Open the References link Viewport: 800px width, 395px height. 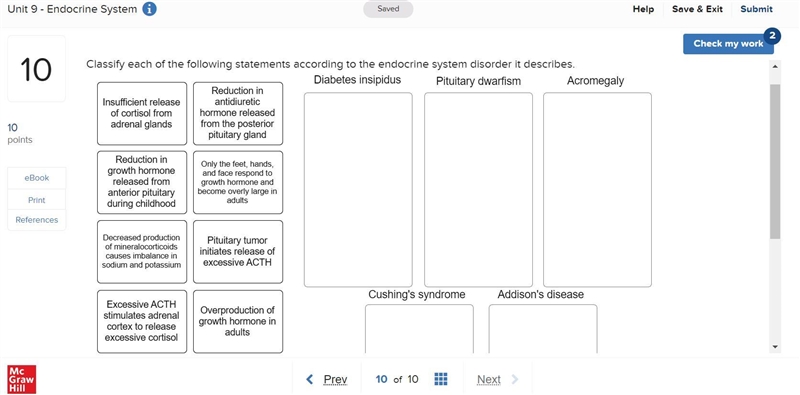pos(37,220)
